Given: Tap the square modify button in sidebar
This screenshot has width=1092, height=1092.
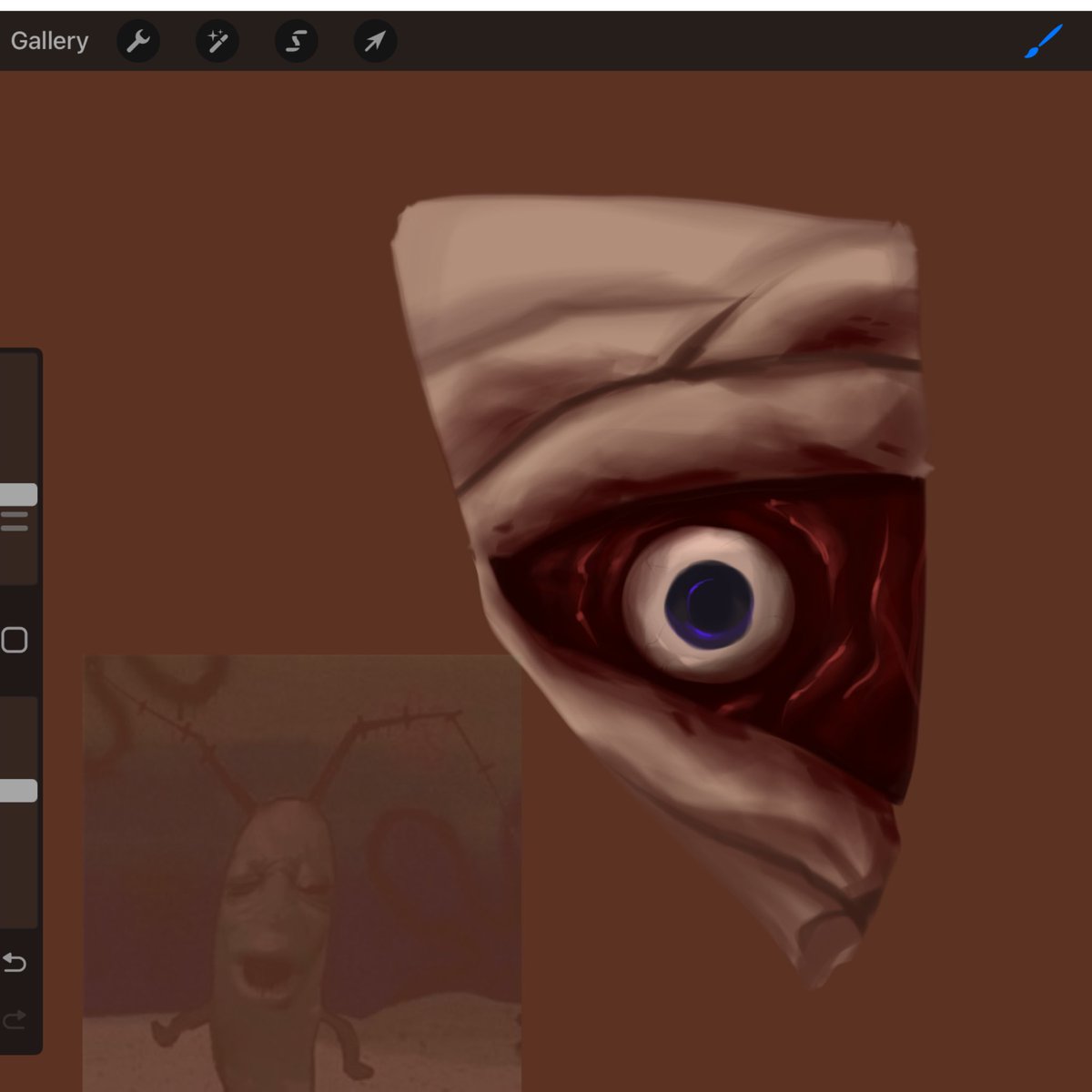Looking at the screenshot, I should point(14,640).
